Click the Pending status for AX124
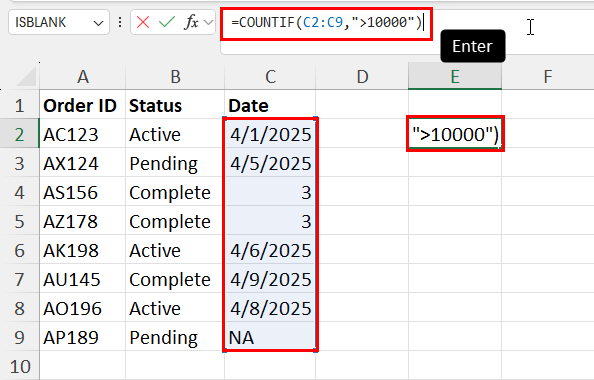 pos(175,163)
